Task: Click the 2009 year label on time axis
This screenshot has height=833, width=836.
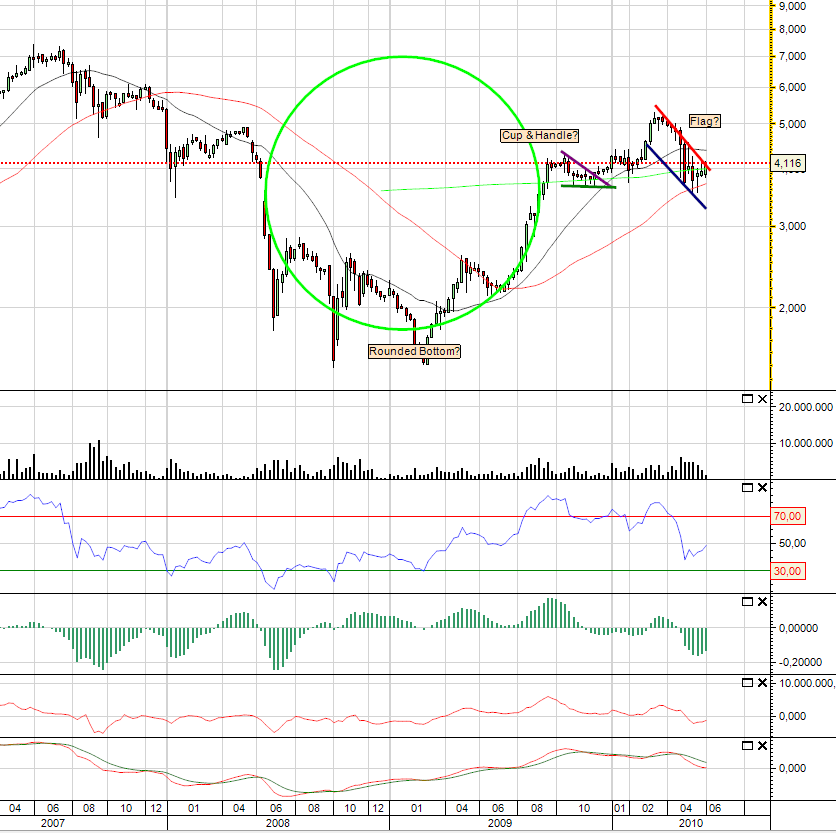Action: click(x=500, y=823)
